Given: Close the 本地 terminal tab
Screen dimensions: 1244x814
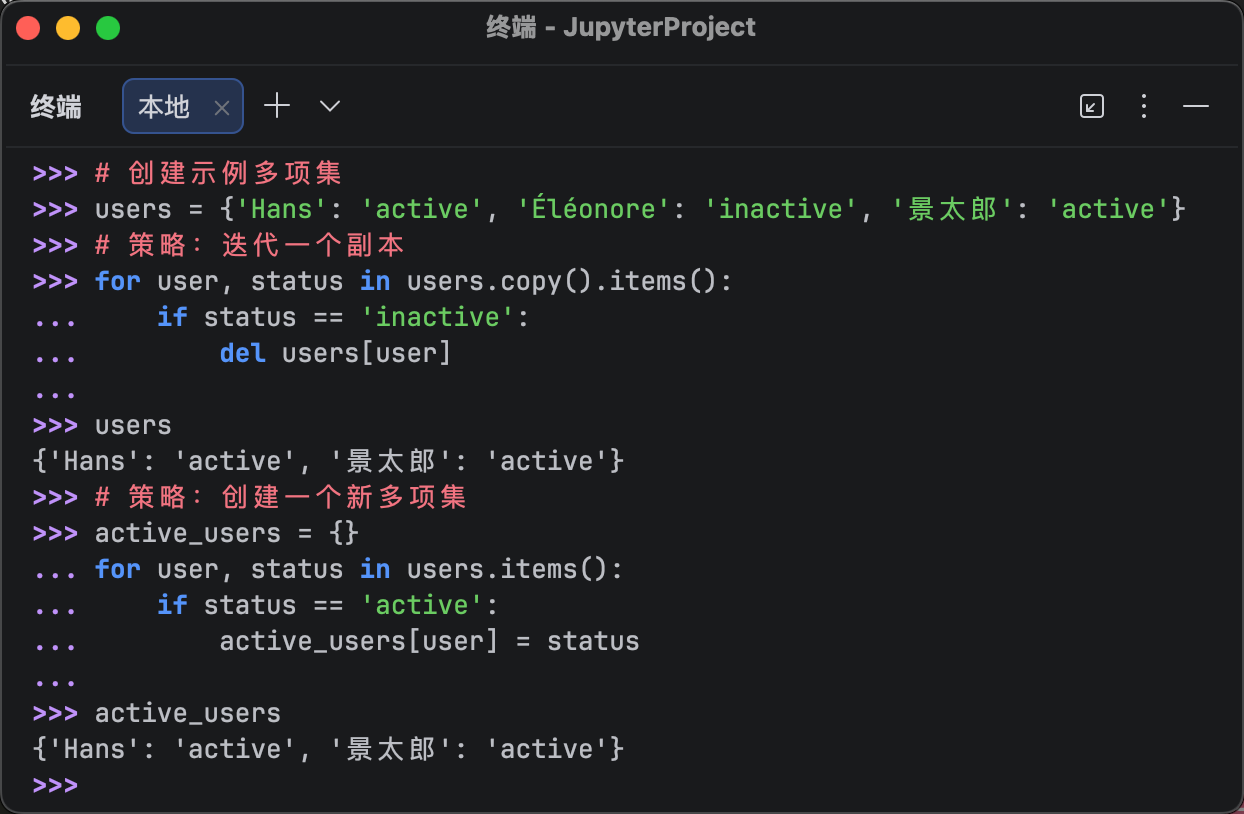Looking at the screenshot, I should point(222,108).
